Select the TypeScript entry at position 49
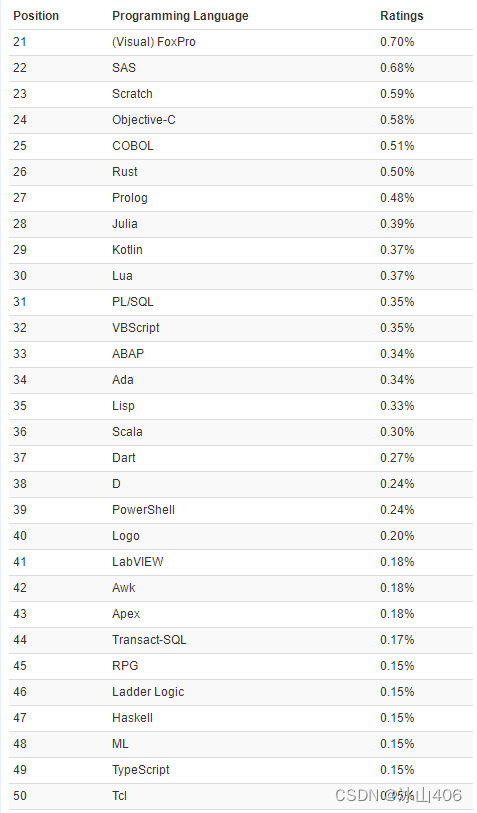Viewport: 477px width, 813px height. click(x=141, y=770)
